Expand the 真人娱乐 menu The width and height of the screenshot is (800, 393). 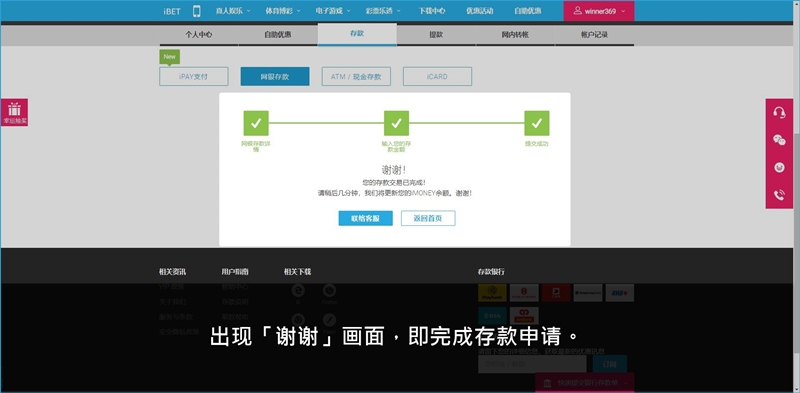click(233, 11)
